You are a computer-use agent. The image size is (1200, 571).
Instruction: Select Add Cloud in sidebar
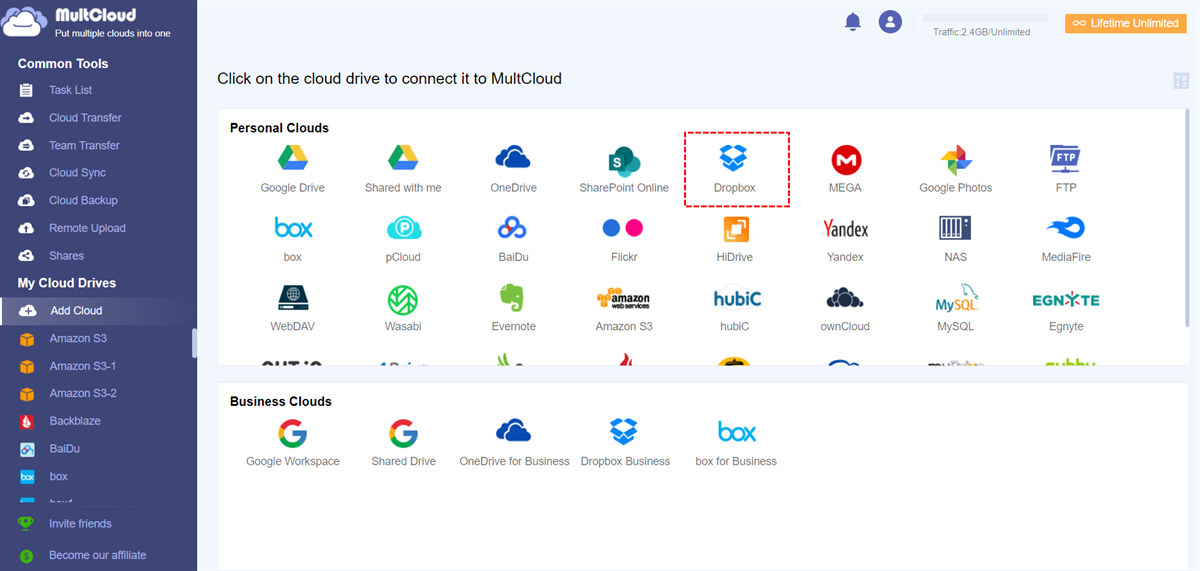coord(98,311)
